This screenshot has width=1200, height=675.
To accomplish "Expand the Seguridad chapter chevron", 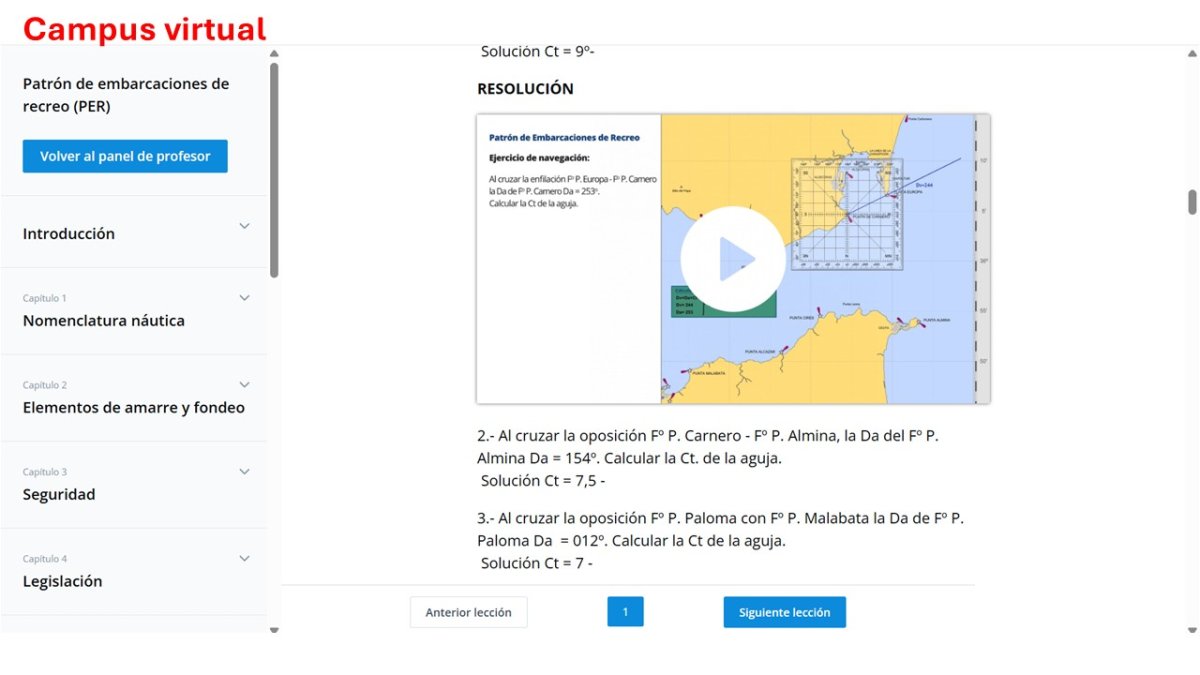I will tap(244, 472).
